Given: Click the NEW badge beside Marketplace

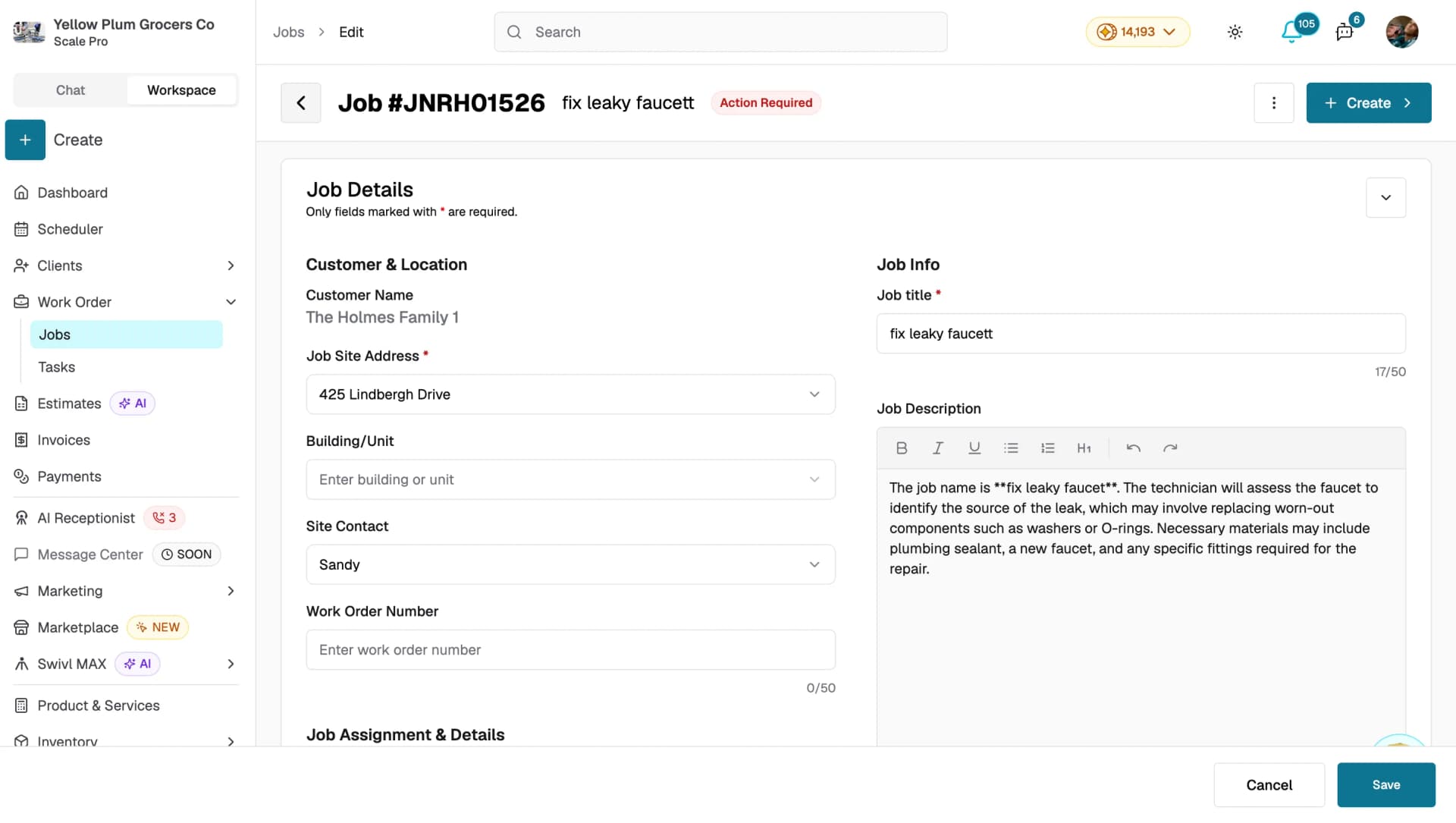Looking at the screenshot, I should (158, 628).
